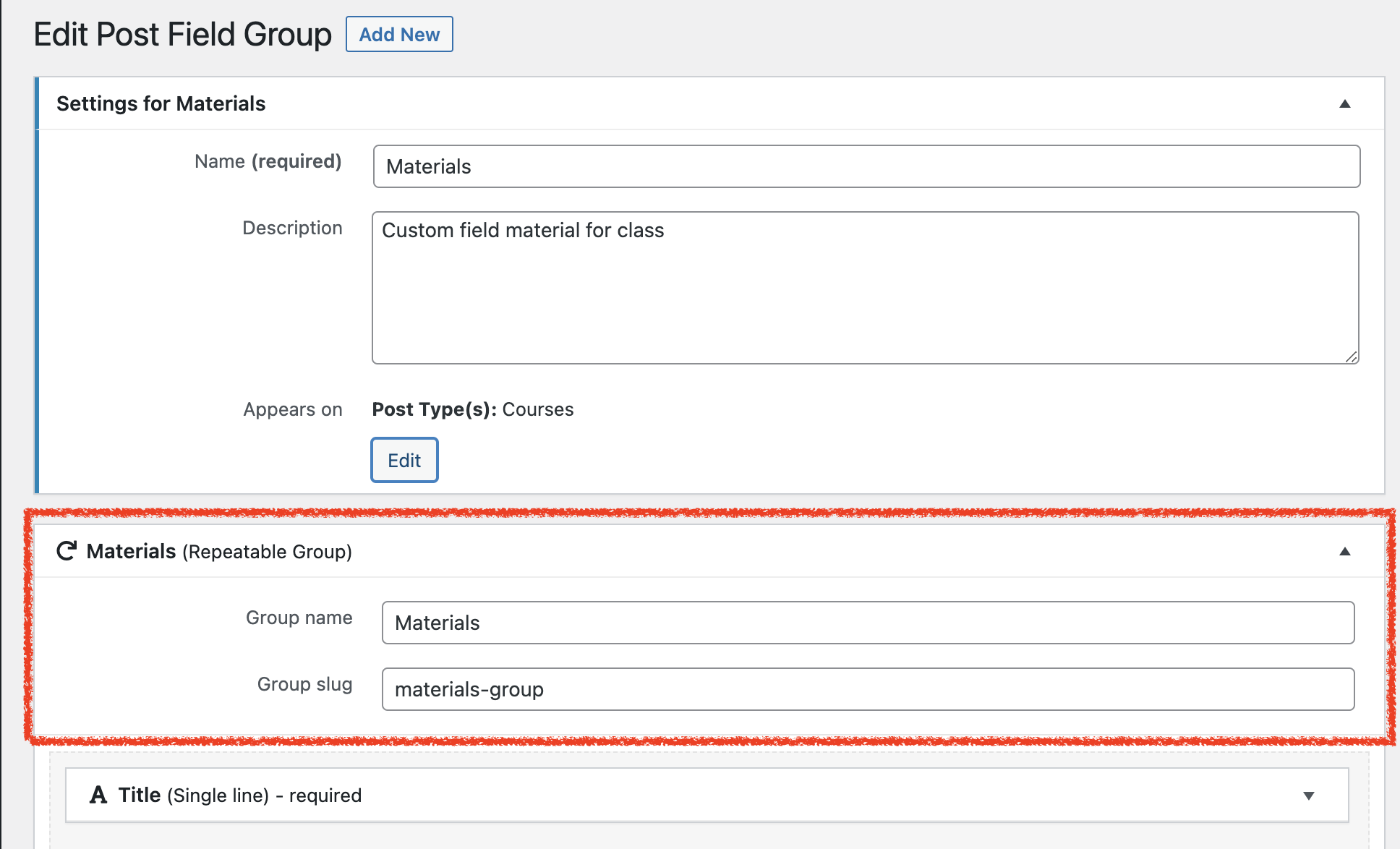The height and width of the screenshot is (849, 1400).
Task: Click the Description textarea resize handle
Action: [1351, 356]
